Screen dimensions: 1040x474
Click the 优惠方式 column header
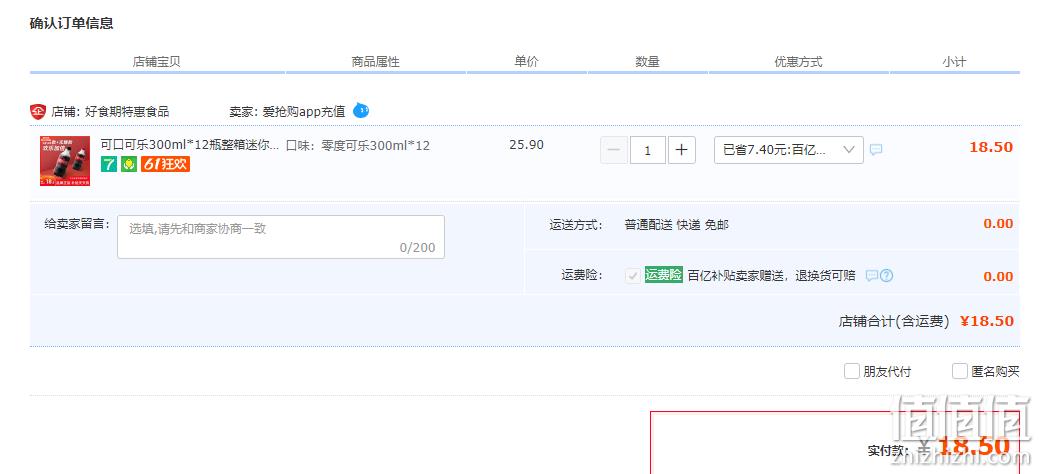(x=799, y=62)
